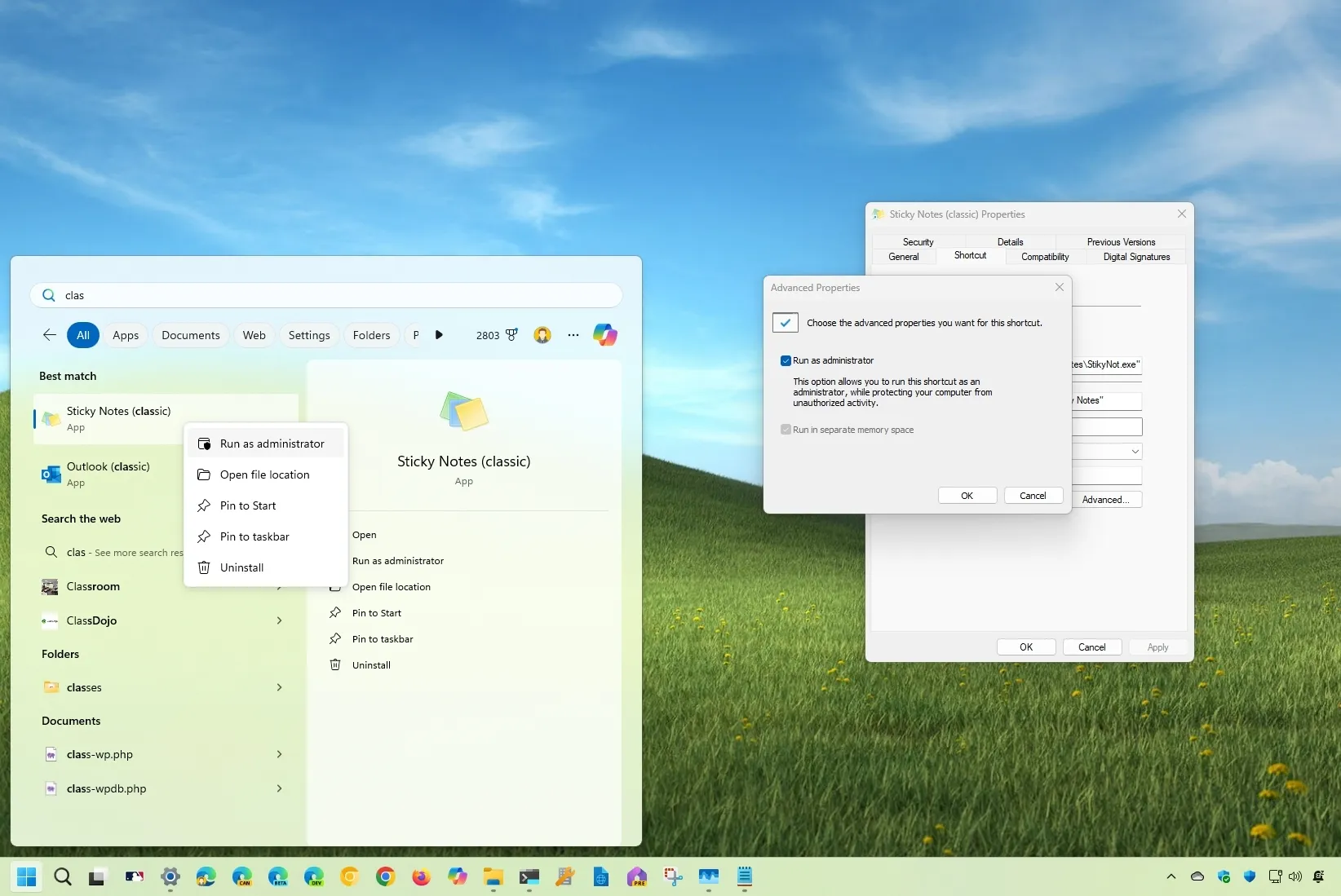Click the account profile icon in search
The height and width of the screenshot is (896, 1341).
542,335
